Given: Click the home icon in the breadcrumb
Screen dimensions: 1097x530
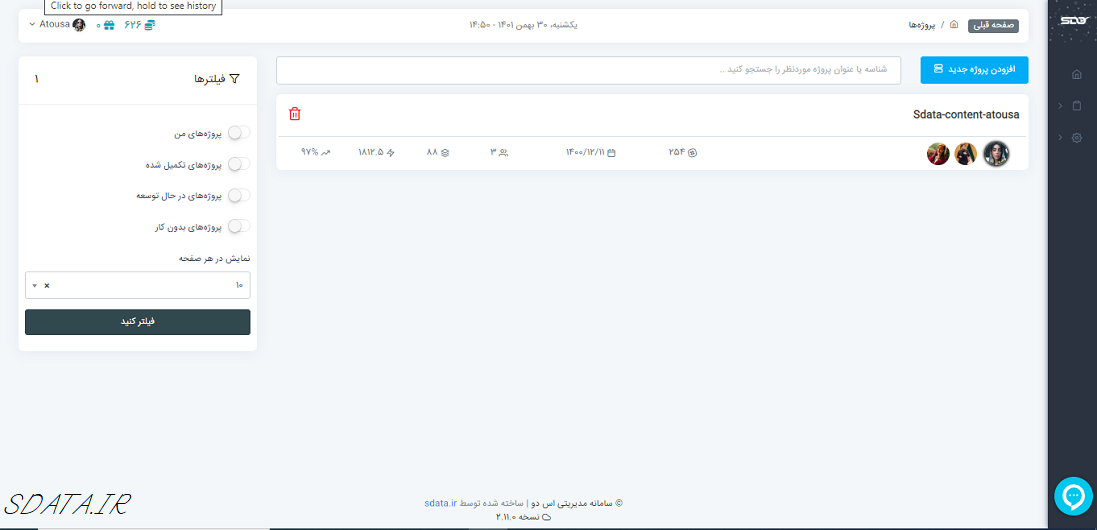Looking at the screenshot, I should pos(954,24).
